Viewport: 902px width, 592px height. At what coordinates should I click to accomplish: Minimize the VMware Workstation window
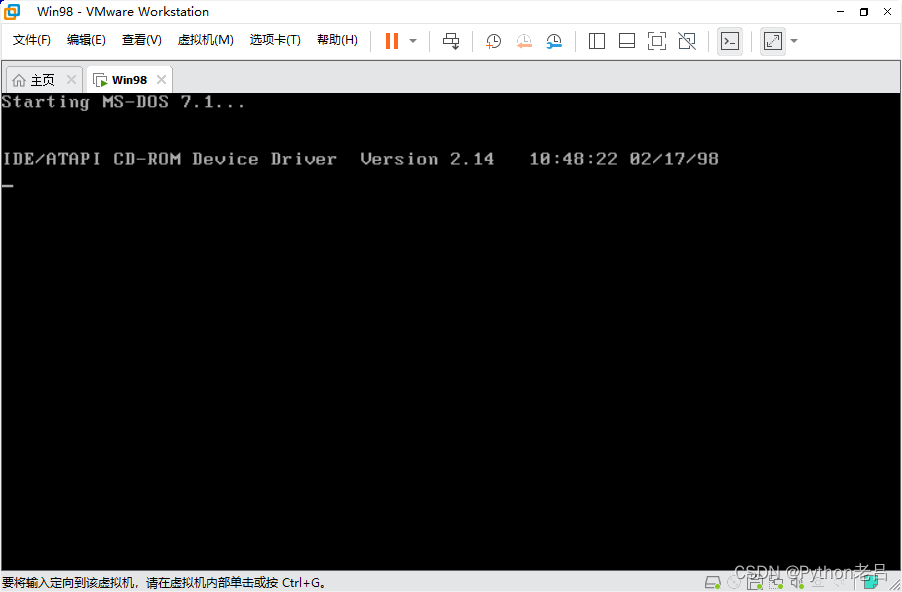click(840, 12)
